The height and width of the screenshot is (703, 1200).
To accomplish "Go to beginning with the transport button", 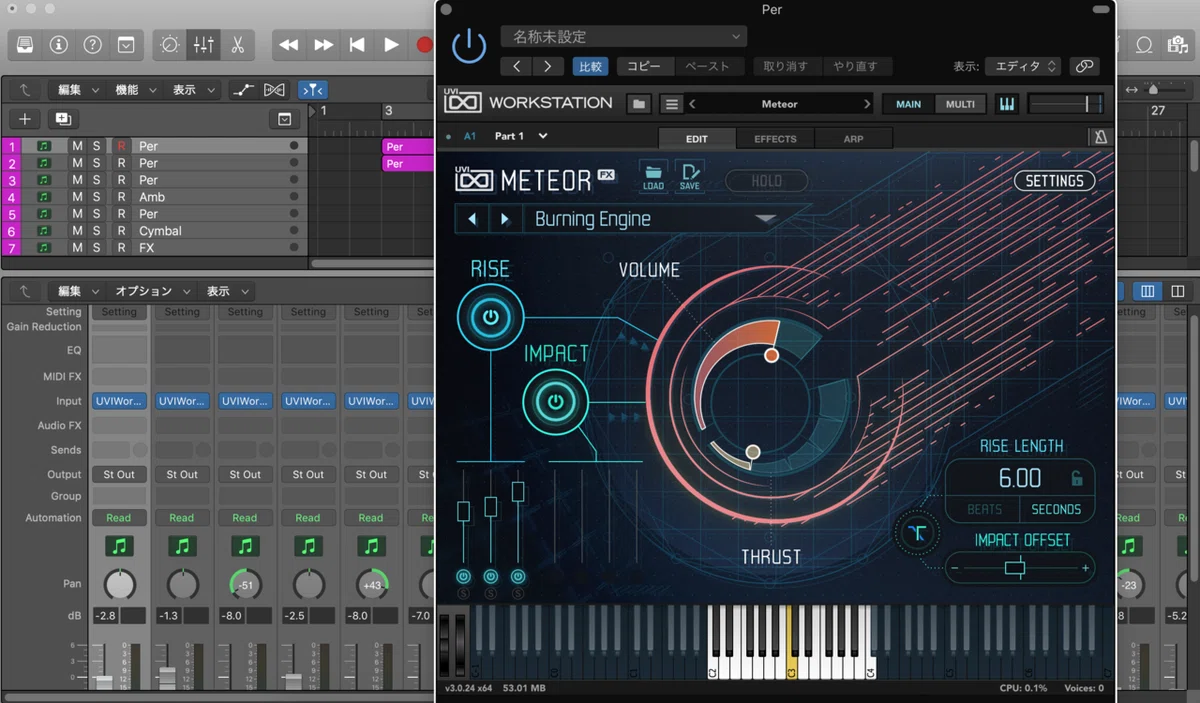I will click(357, 45).
